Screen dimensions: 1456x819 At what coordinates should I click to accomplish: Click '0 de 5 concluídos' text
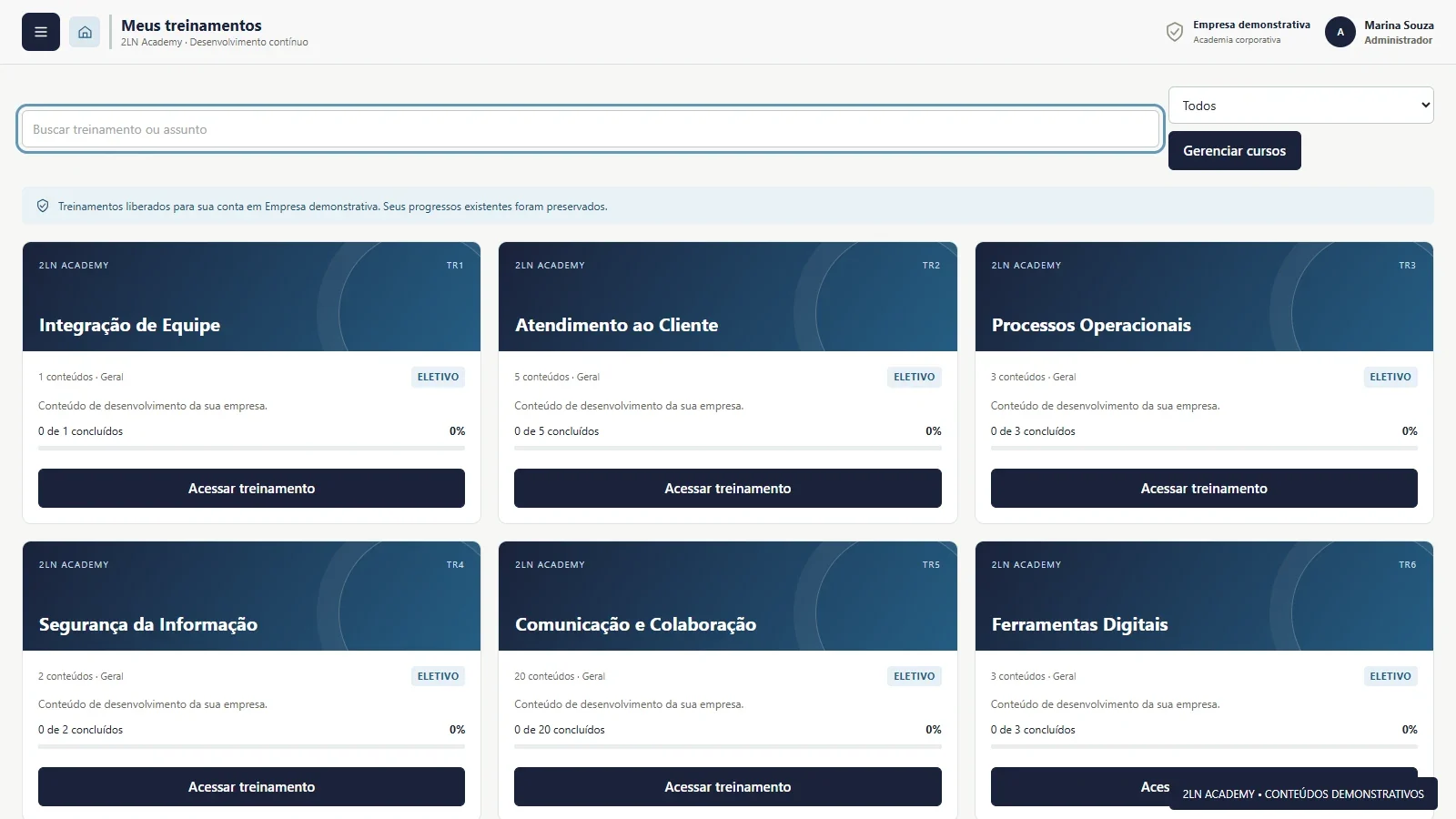[x=557, y=431]
